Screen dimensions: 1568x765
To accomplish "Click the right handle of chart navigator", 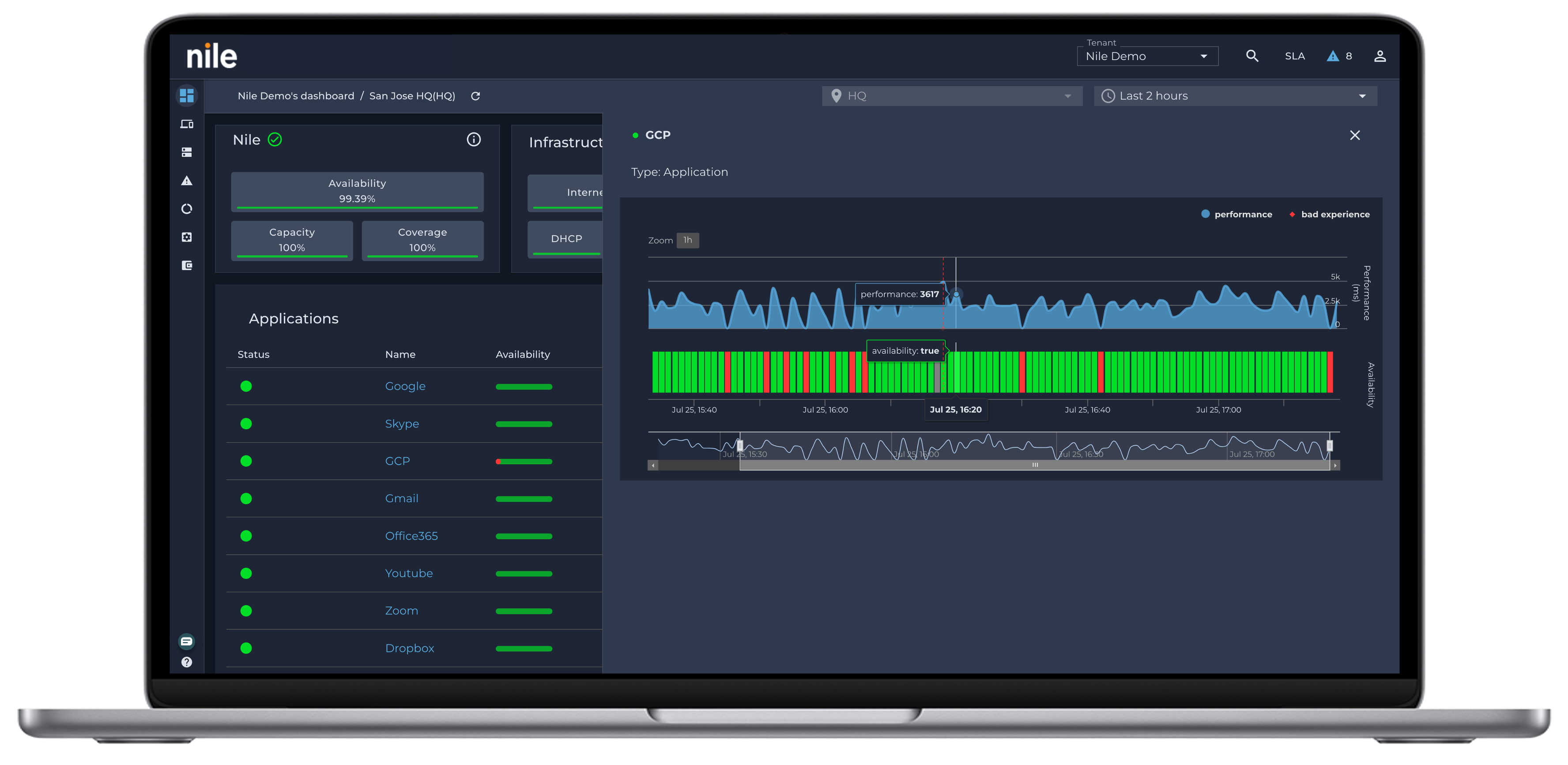I will (1329, 446).
